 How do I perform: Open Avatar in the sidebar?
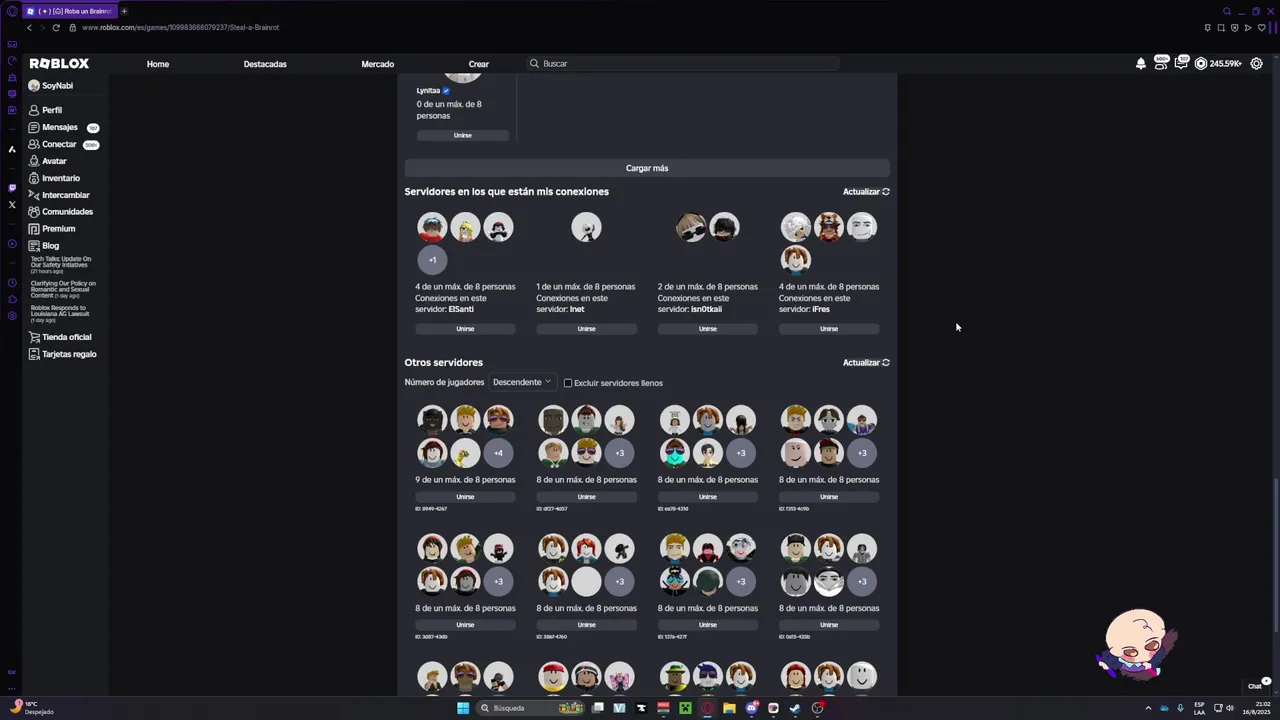point(54,161)
